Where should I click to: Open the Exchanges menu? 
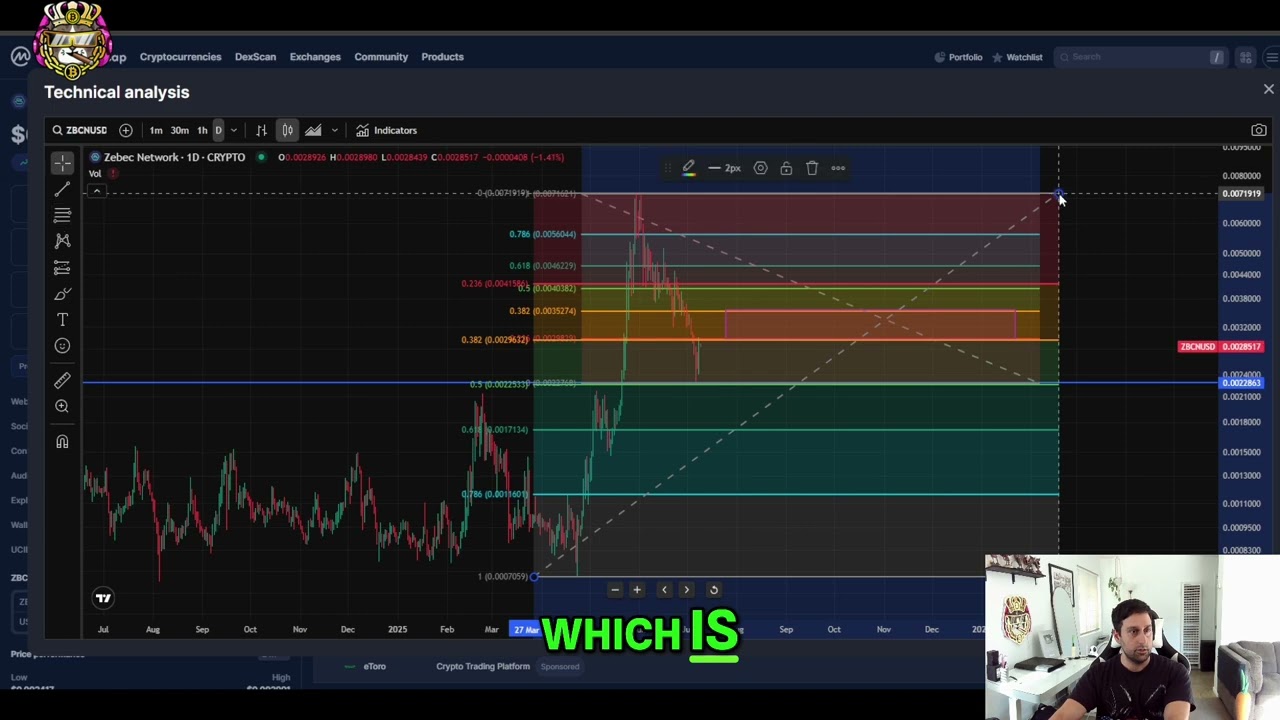click(315, 57)
